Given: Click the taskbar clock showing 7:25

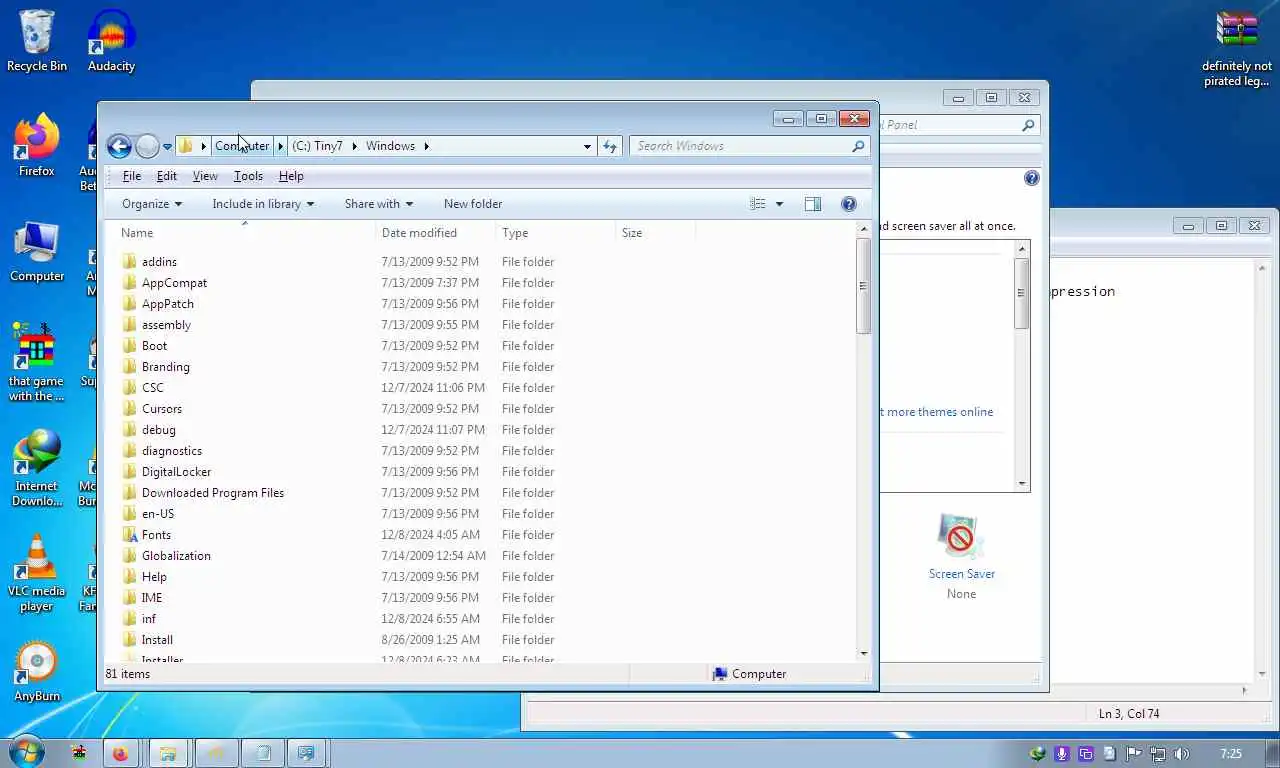Looking at the screenshot, I should 1231,754.
